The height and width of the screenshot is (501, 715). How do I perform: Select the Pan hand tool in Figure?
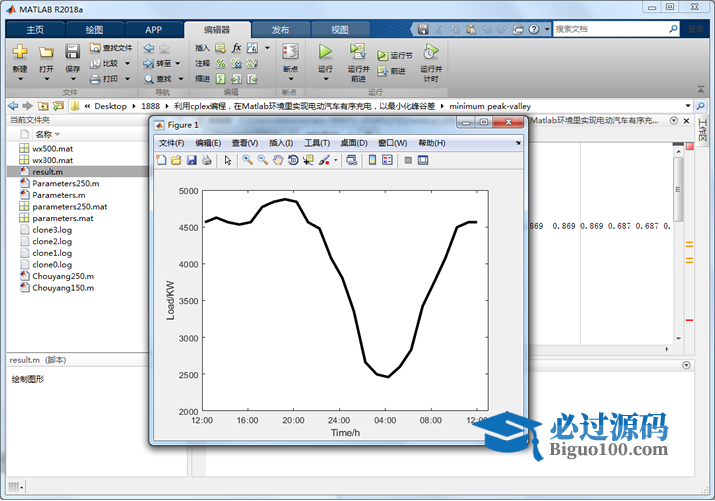click(x=278, y=160)
